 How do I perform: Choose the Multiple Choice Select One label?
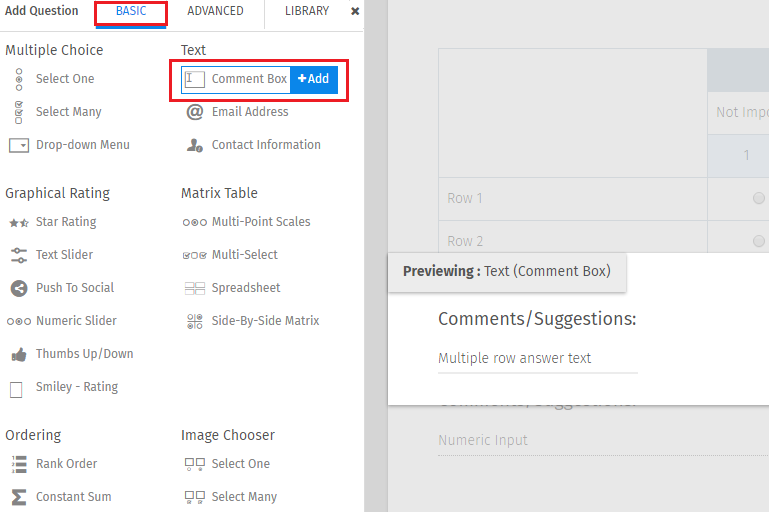[x=65, y=79]
